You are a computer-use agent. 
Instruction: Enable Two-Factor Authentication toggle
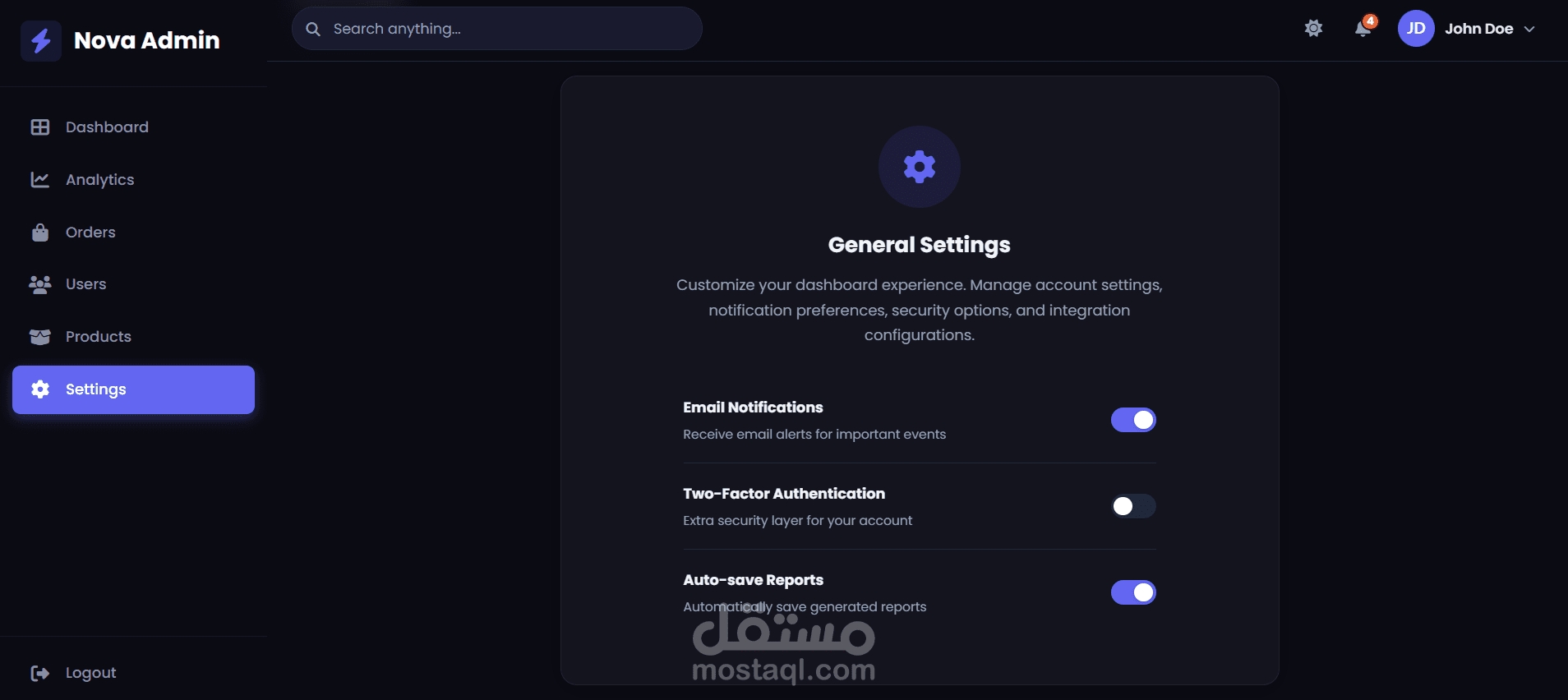pyautogui.click(x=1132, y=506)
